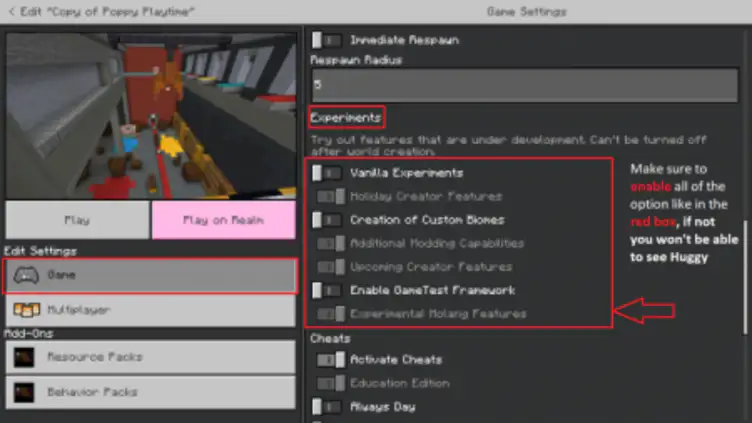Image resolution: width=752 pixels, height=423 pixels.
Task: Click the world preview thumbnail
Action: [x=151, y=116]
